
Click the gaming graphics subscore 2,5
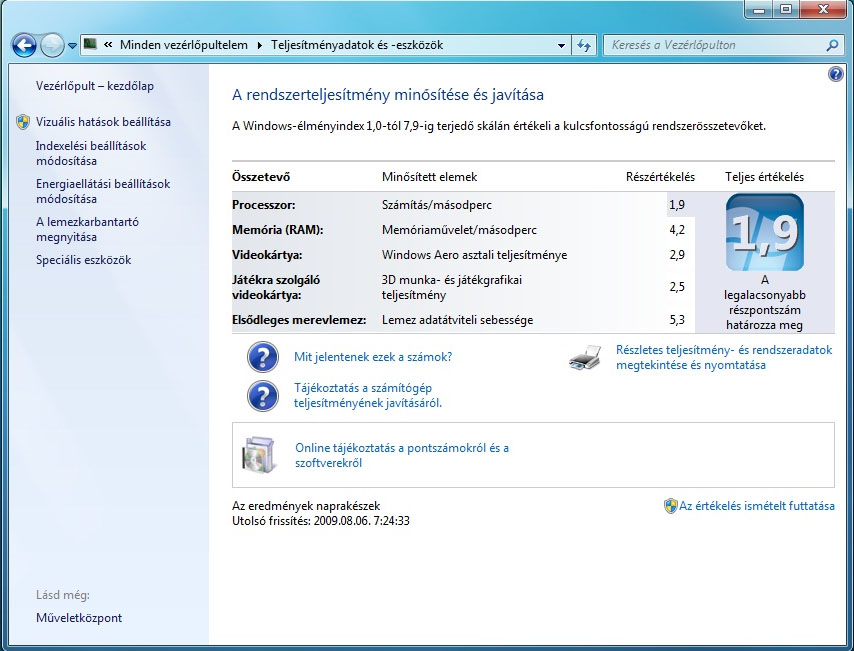click(x=677, y=287)
